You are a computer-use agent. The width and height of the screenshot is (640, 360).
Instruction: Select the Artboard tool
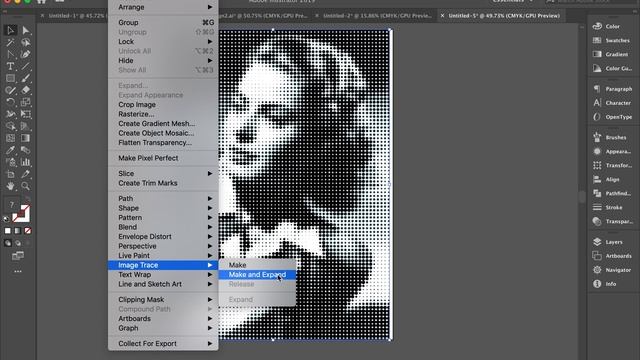11,174
